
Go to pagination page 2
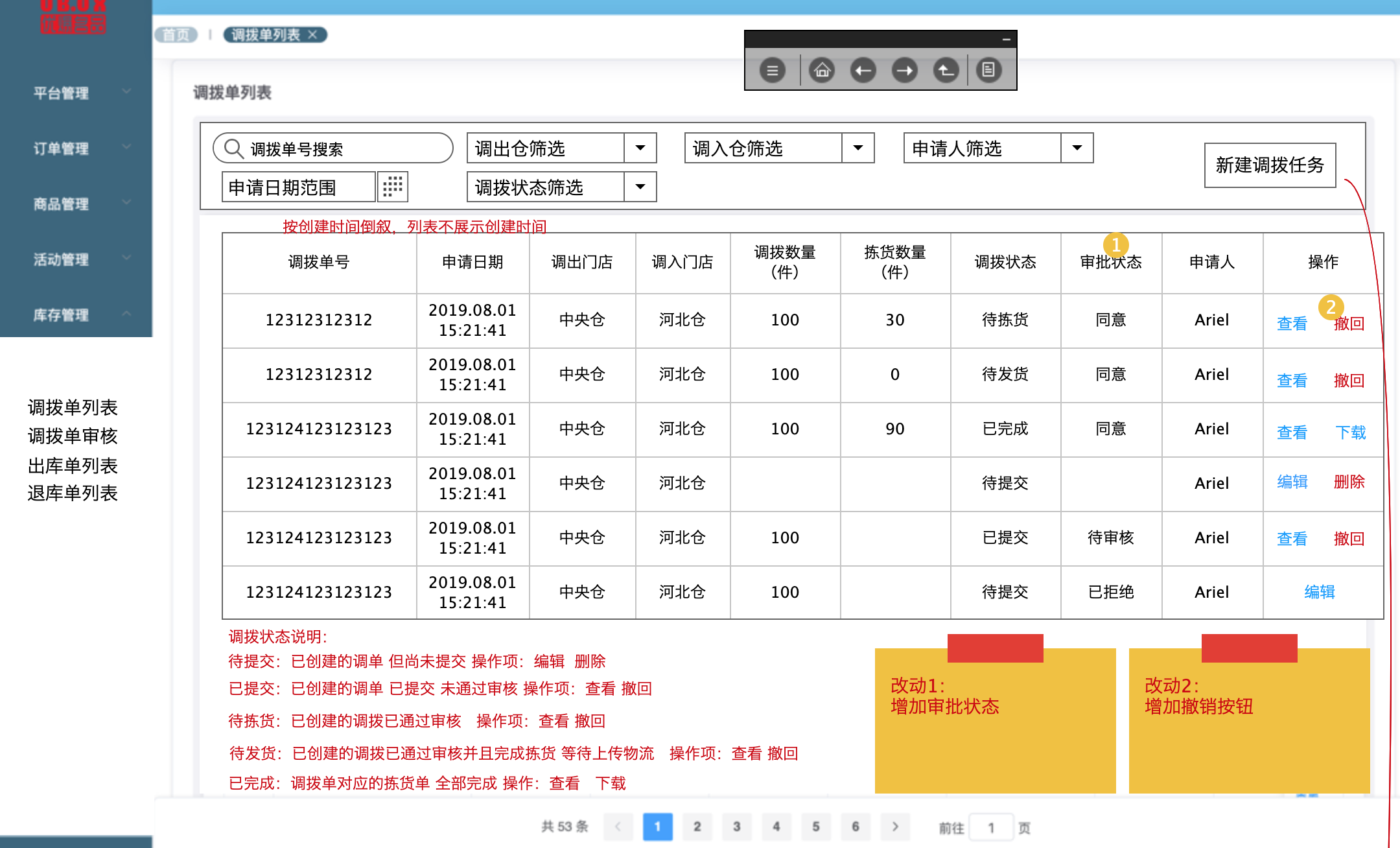[x=697, y=827]
